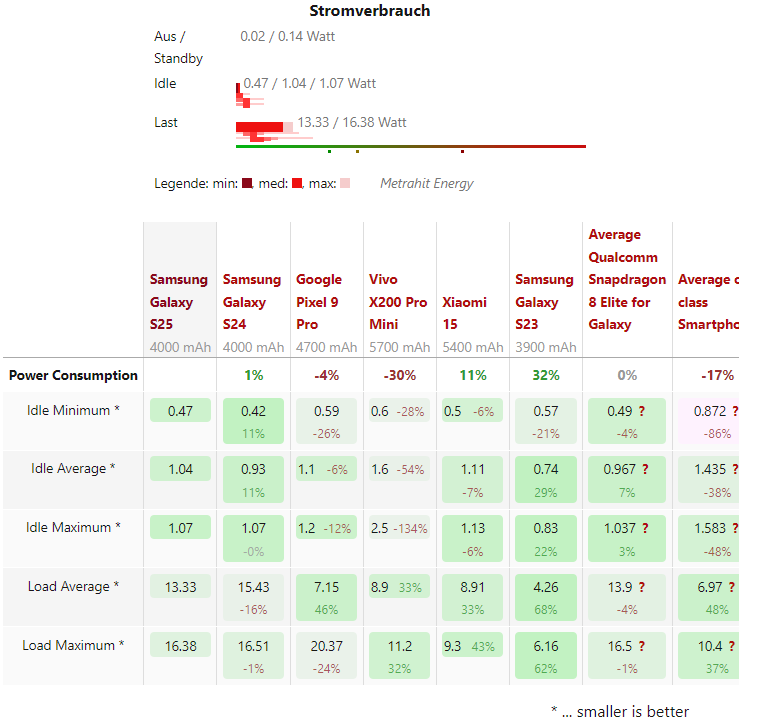Select the Stromverbrauch heading
770x723 pixels.
[x=370, y=11]
